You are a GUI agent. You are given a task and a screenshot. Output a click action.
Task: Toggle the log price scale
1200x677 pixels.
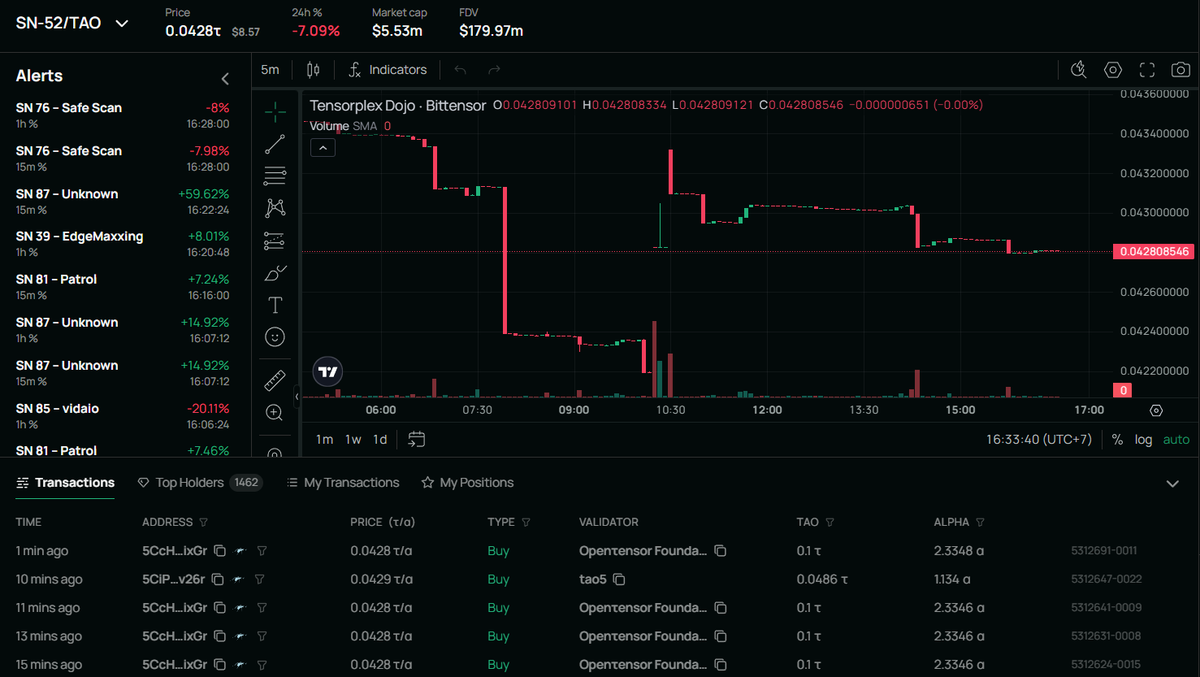pyautogui.click(x=1143, y=439)
